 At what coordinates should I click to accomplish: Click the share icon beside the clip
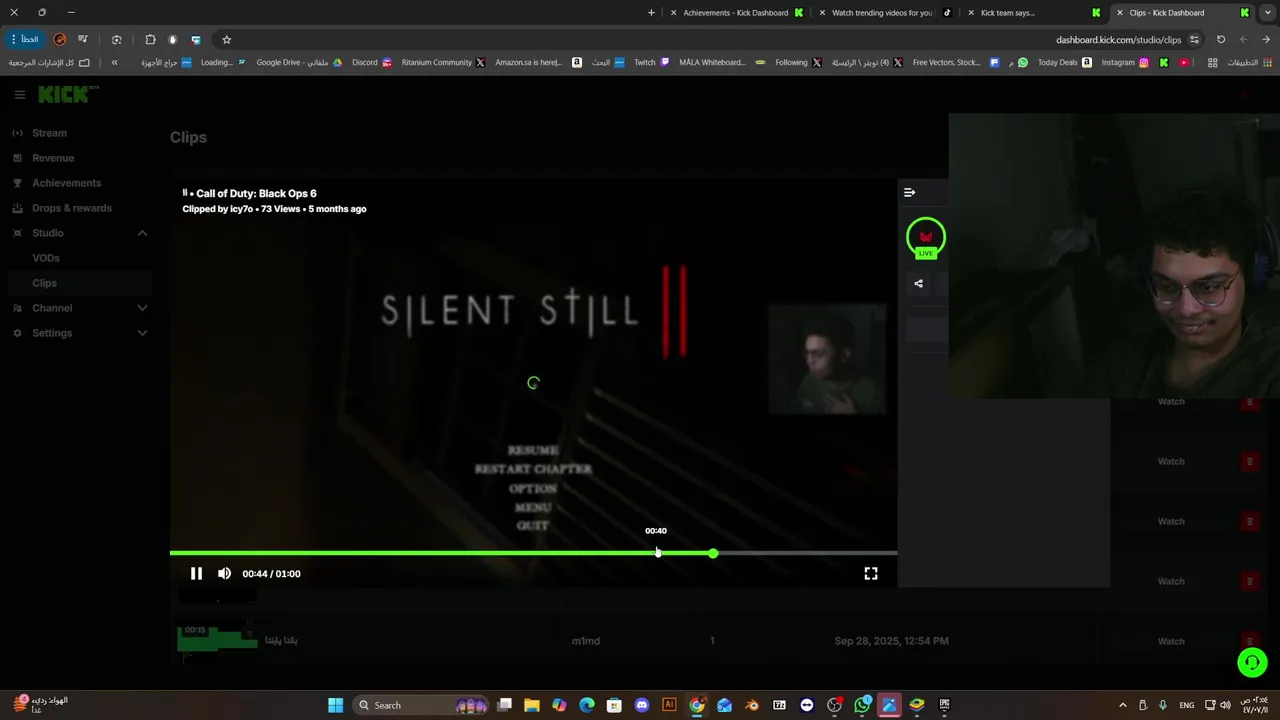[918, 283]
